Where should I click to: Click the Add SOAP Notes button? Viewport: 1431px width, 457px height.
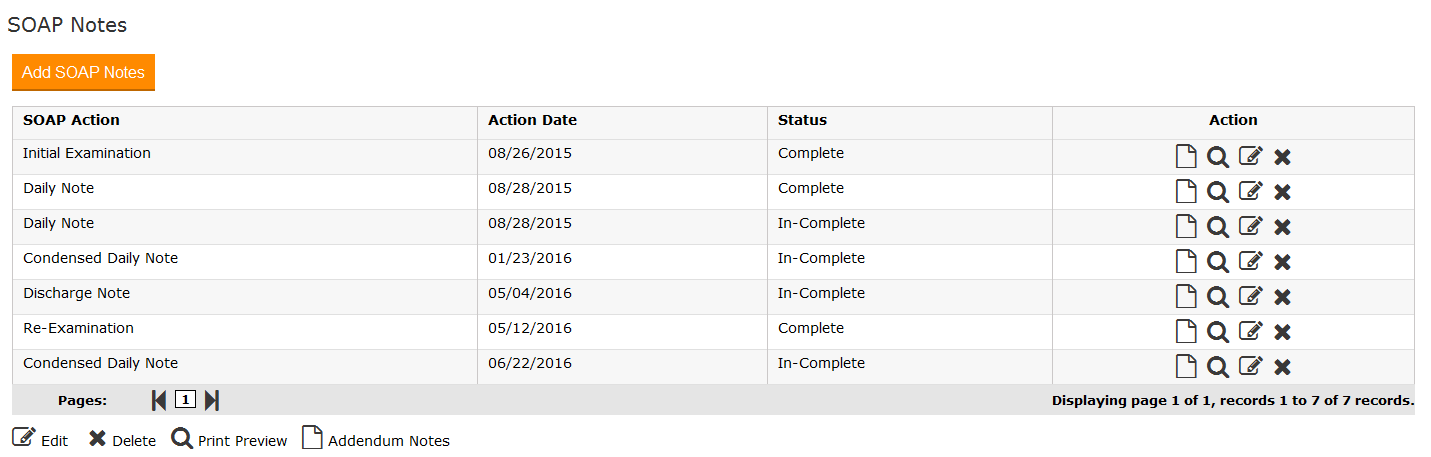83,72
